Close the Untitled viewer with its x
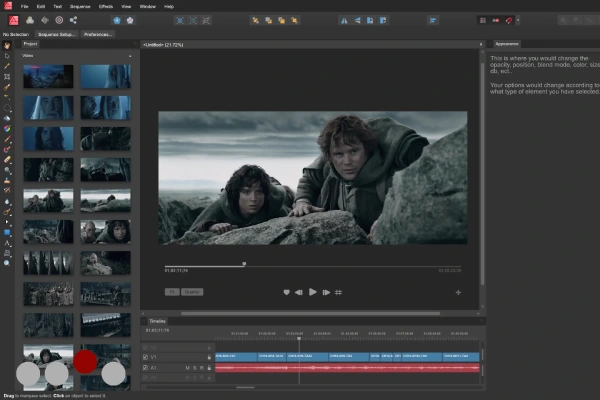The height and width of the screenshot is (400, 600). 481,44
